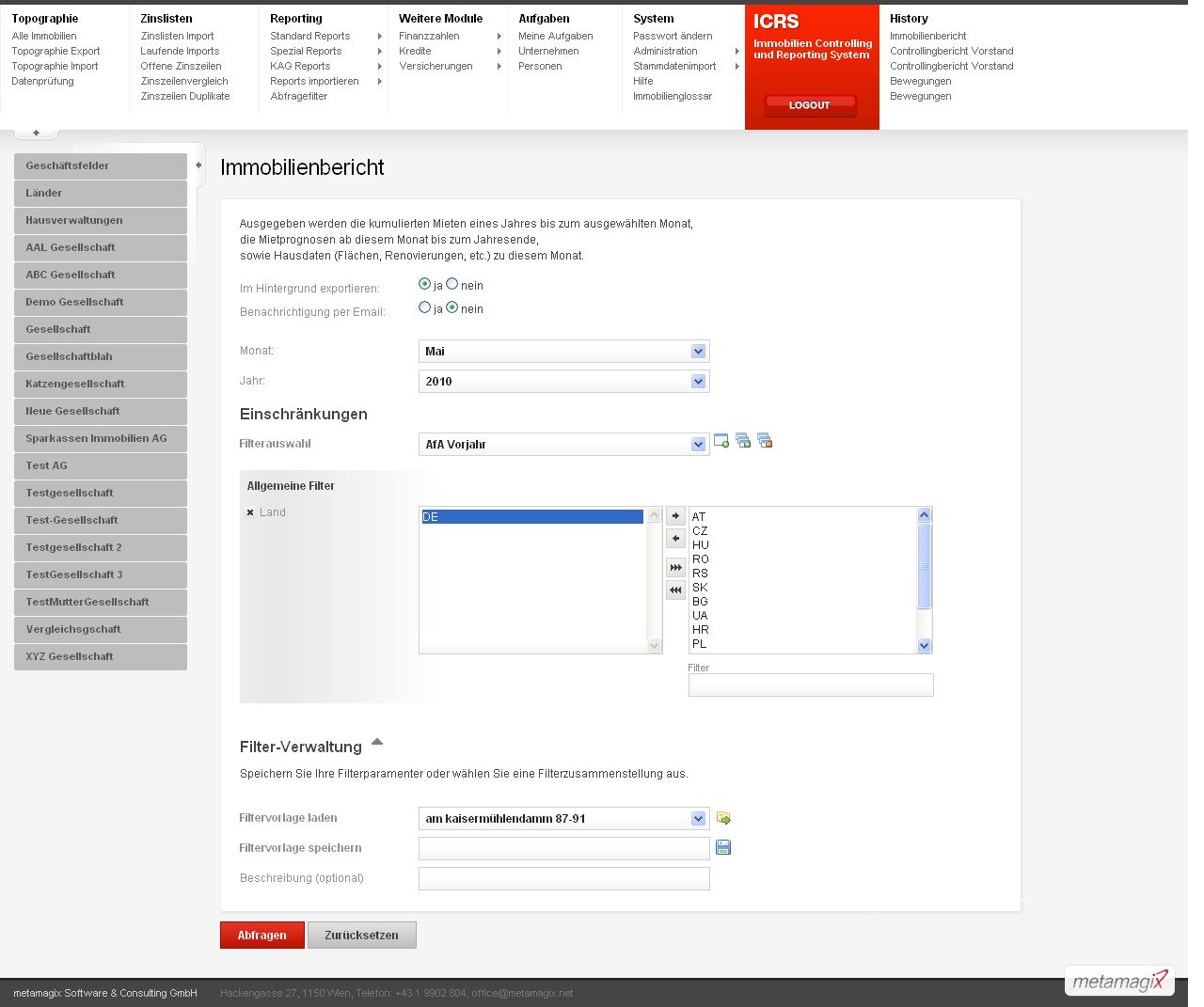Open Meine Aufgaben menu entry
The width and height of the screenshot is (1204, 1007).
point(555,36)
